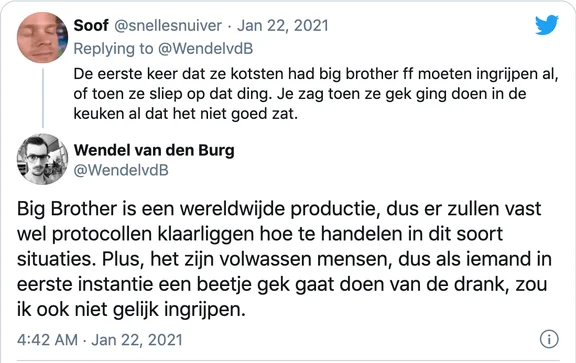The width and height of the screenshot is (576, 363).
Task: Click the tweet line starting "Big Brother is een"
Action: [x=279, y=209]
